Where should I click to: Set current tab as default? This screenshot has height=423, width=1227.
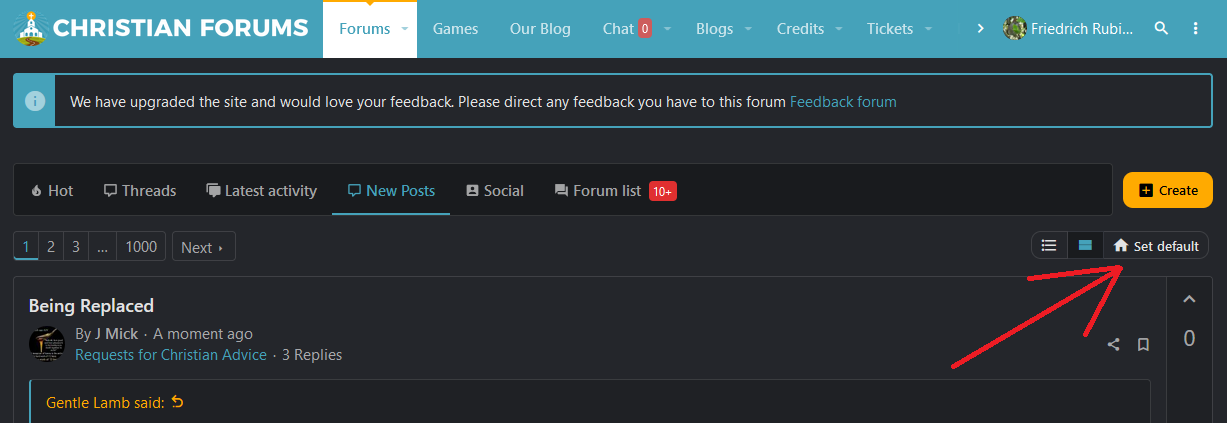tap(1157, 246)
